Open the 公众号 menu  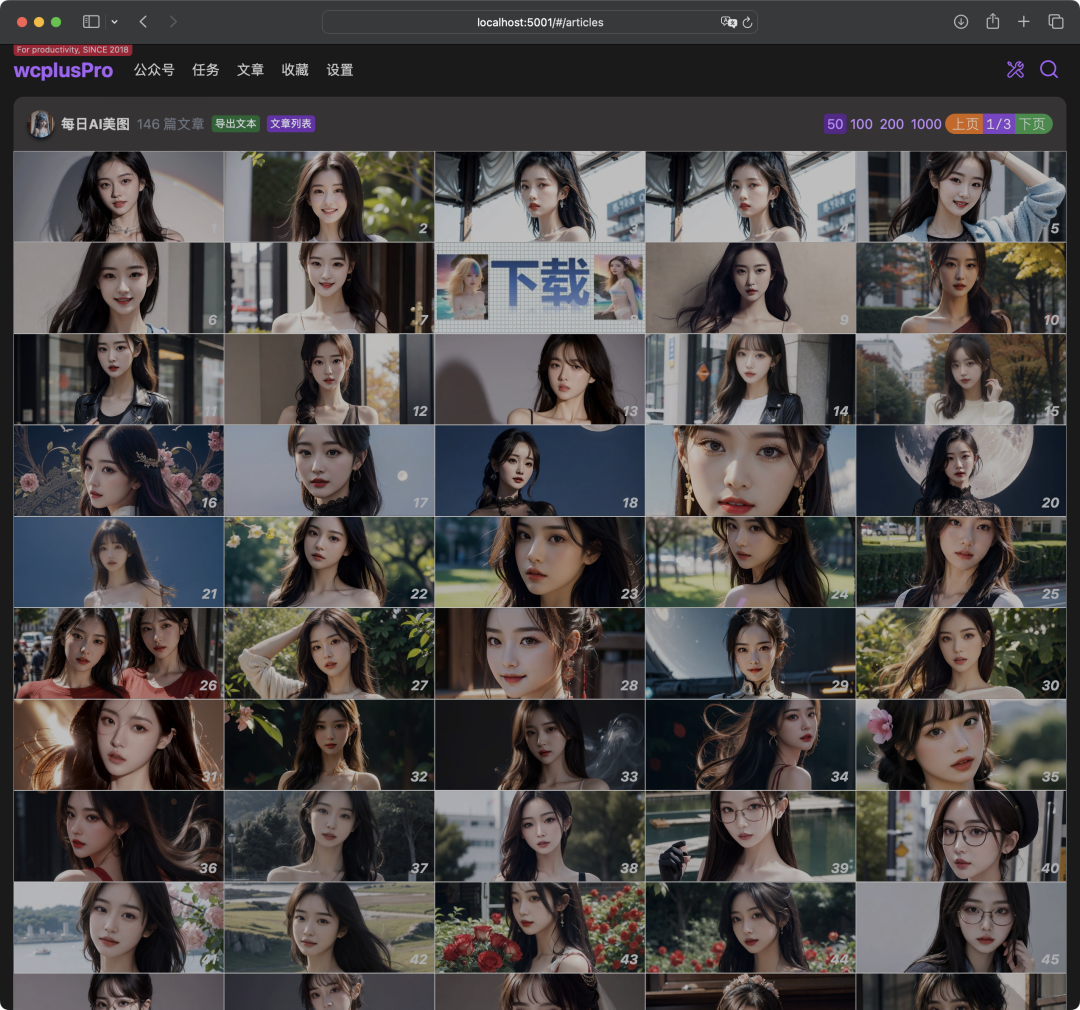(154, 70)
